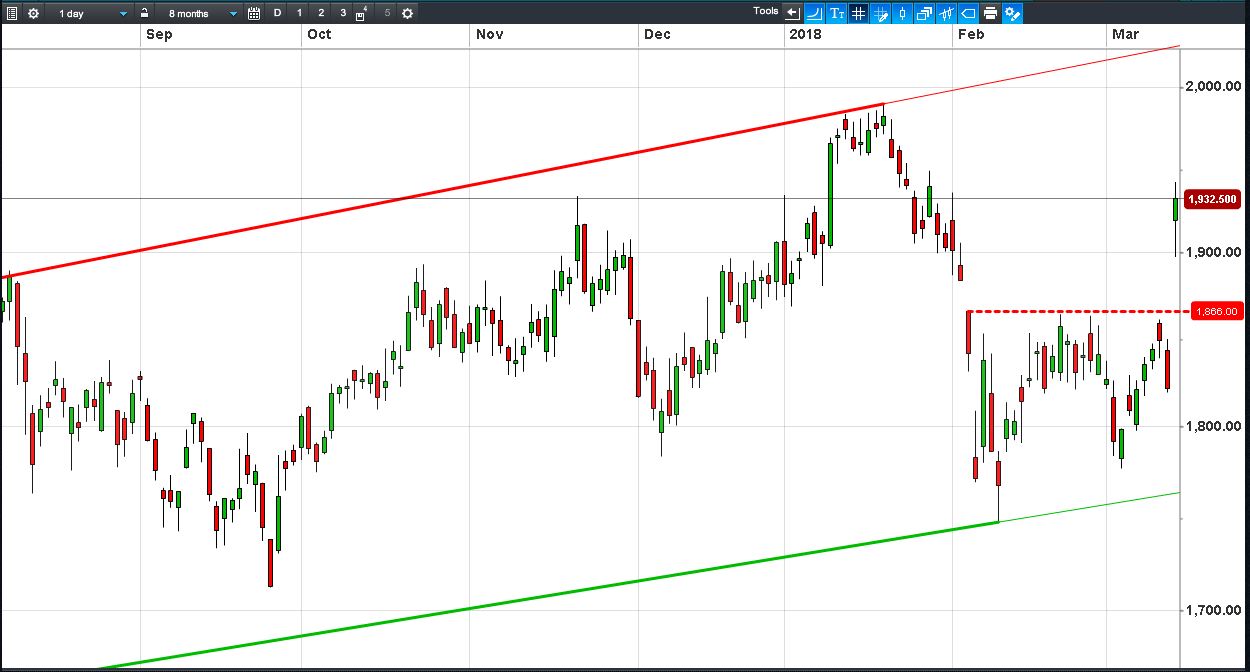1250x672 pixels.
Task: Save layout to preset 4
Action: (x=363, y=13)
